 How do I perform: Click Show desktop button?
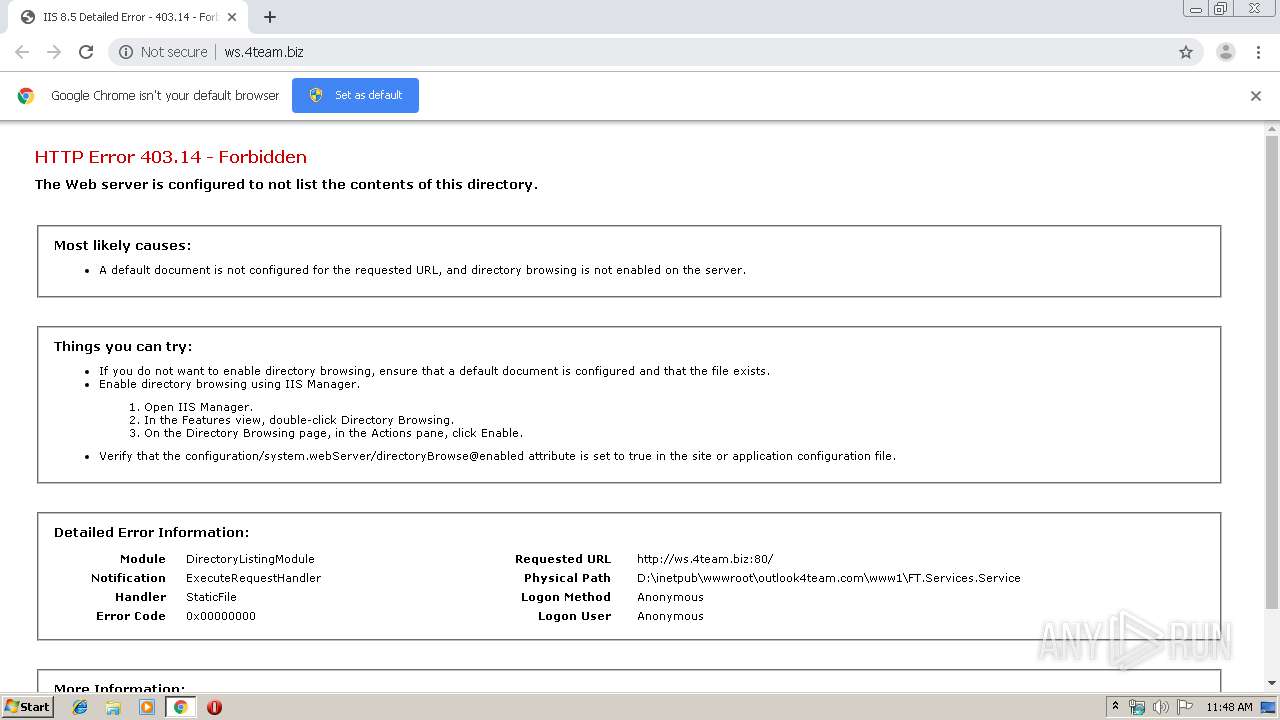1269,707
